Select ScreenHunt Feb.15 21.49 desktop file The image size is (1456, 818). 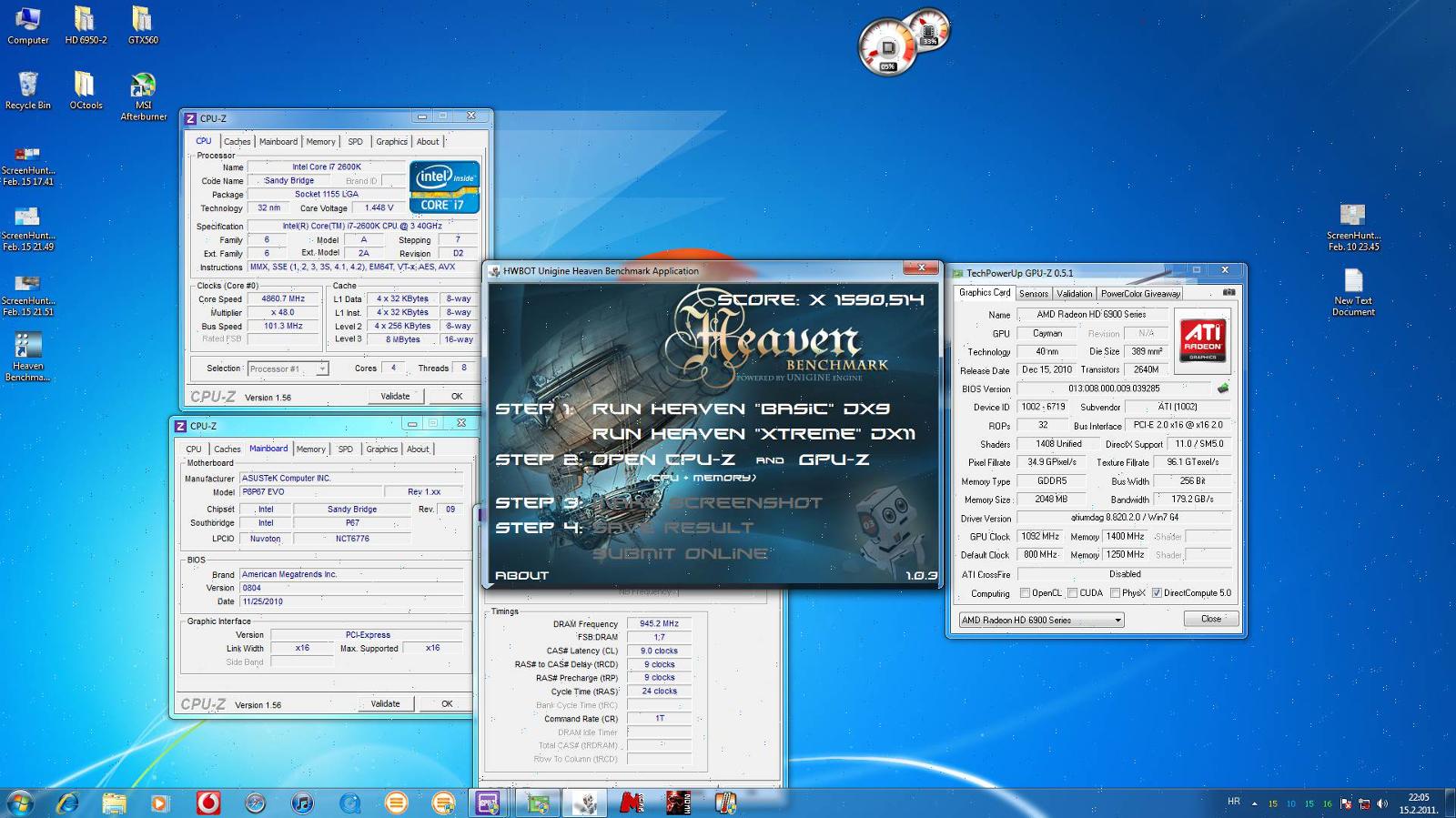pyautogui.click(x=28, y=227)
